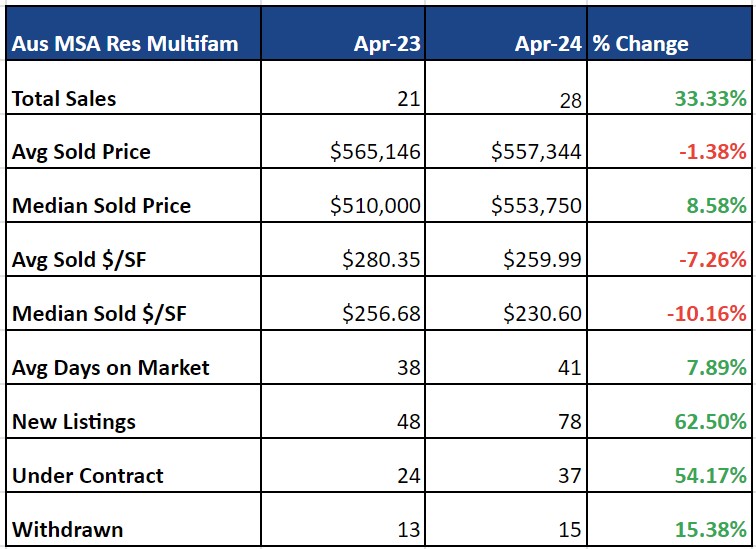Click the 62.50% New Listings change cell

point(709,422)
